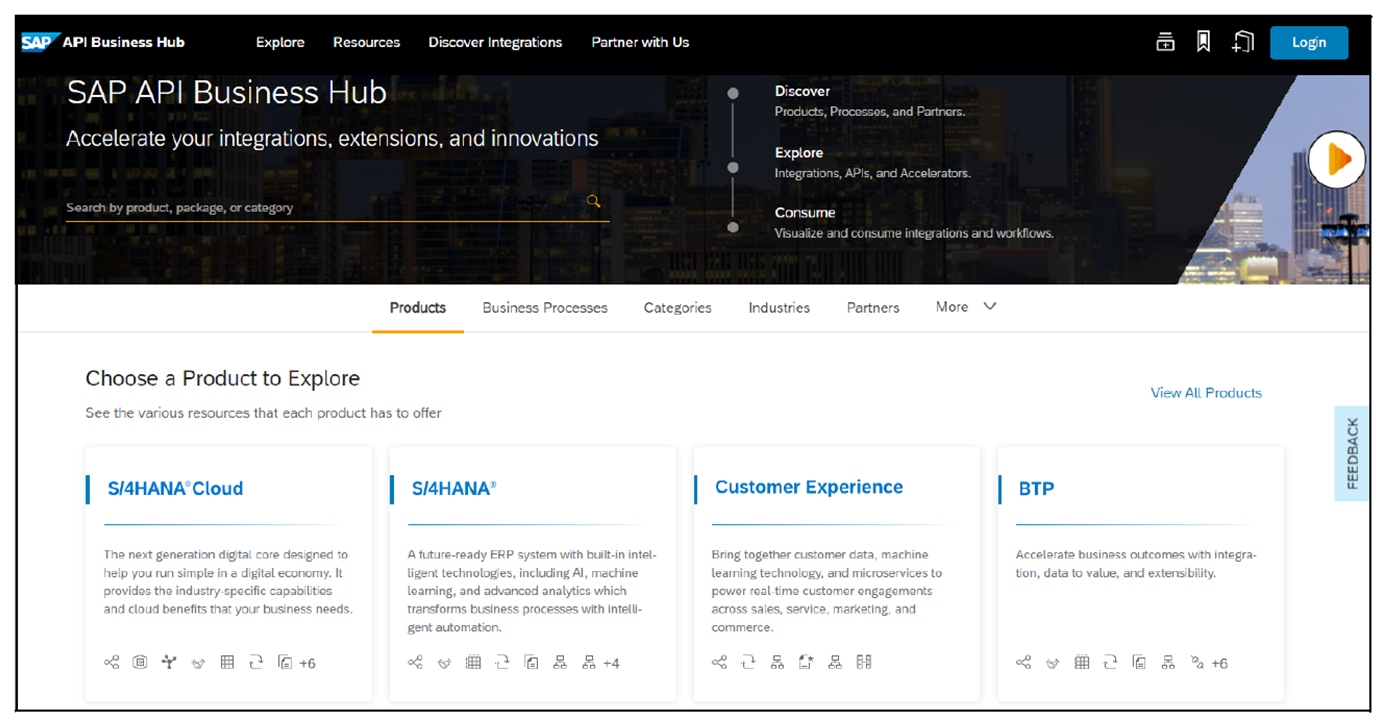Open the BTP product title
Image resolution: width=1385 pixels, height=727 pixels.
click(x=1036, y=488)
